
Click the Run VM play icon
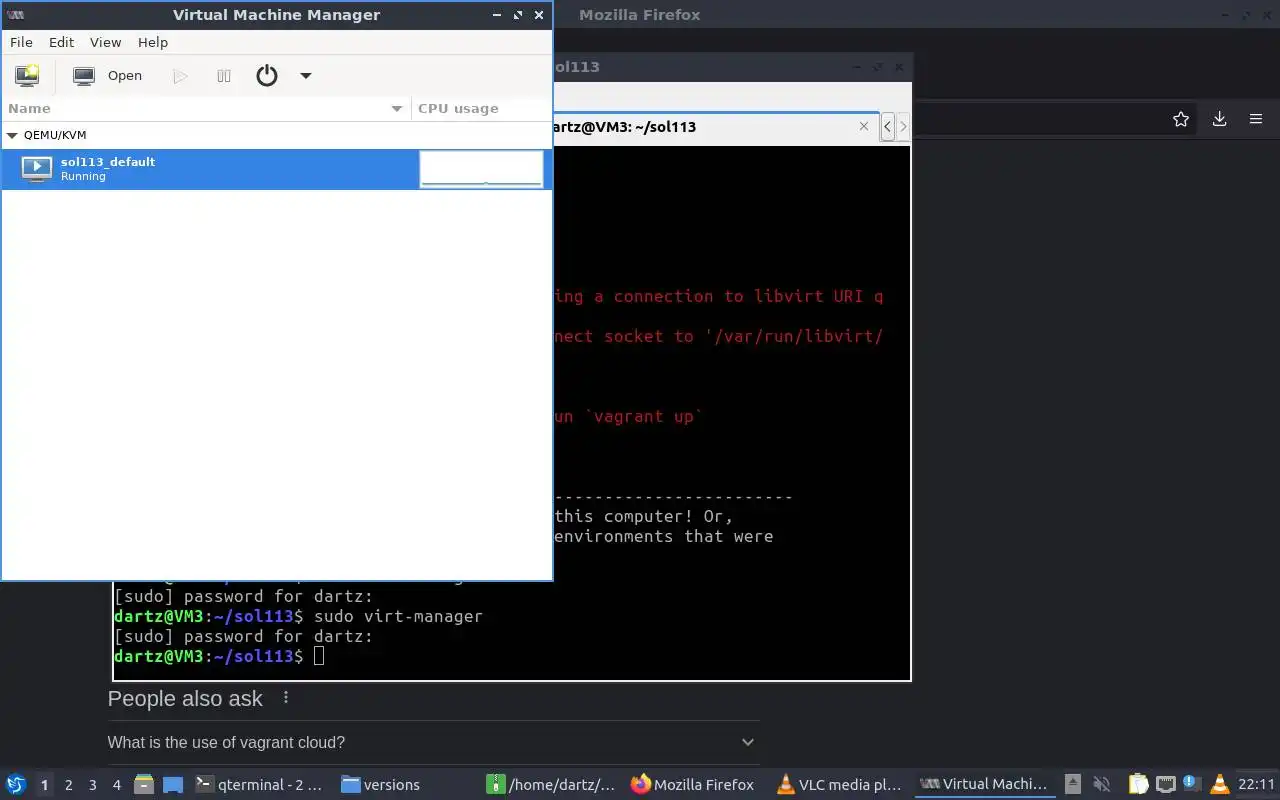180,76
